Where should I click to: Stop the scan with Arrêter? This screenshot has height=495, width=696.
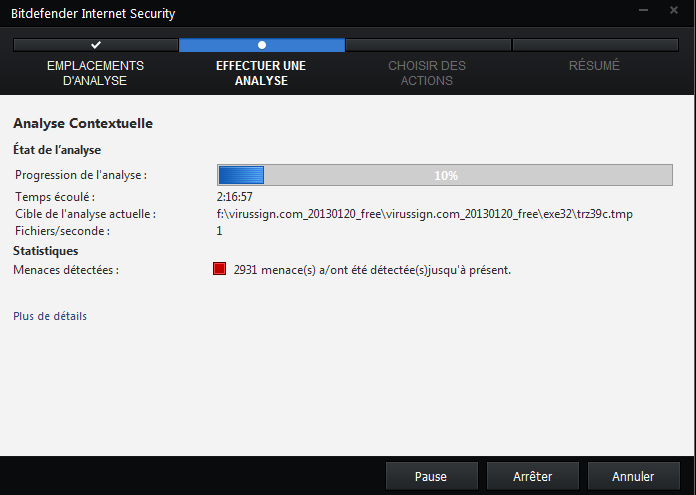tap(533, 476)
